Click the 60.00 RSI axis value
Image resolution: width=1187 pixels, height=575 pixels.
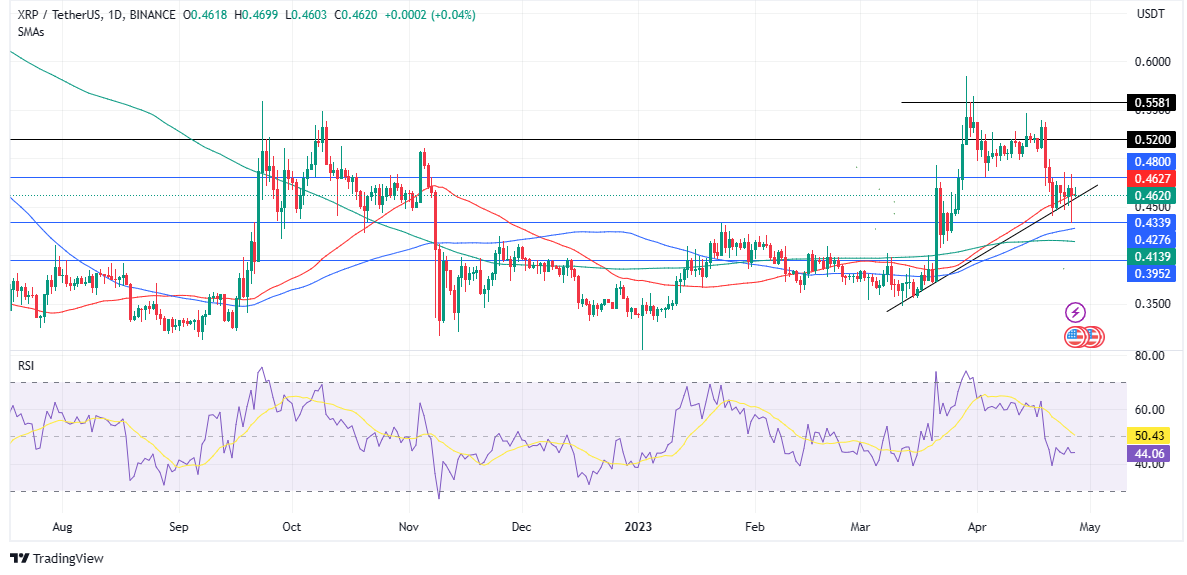click(x=1151, y=410)
